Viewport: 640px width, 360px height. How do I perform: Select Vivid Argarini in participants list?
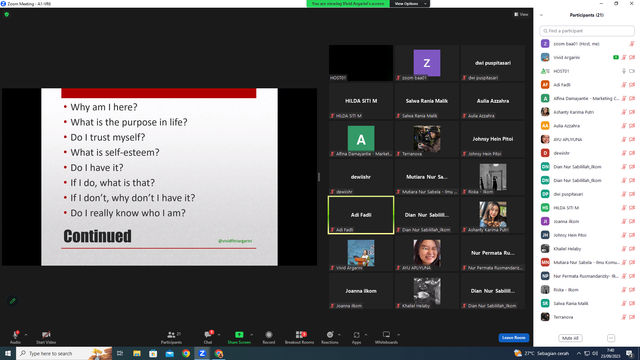[587, 58]
